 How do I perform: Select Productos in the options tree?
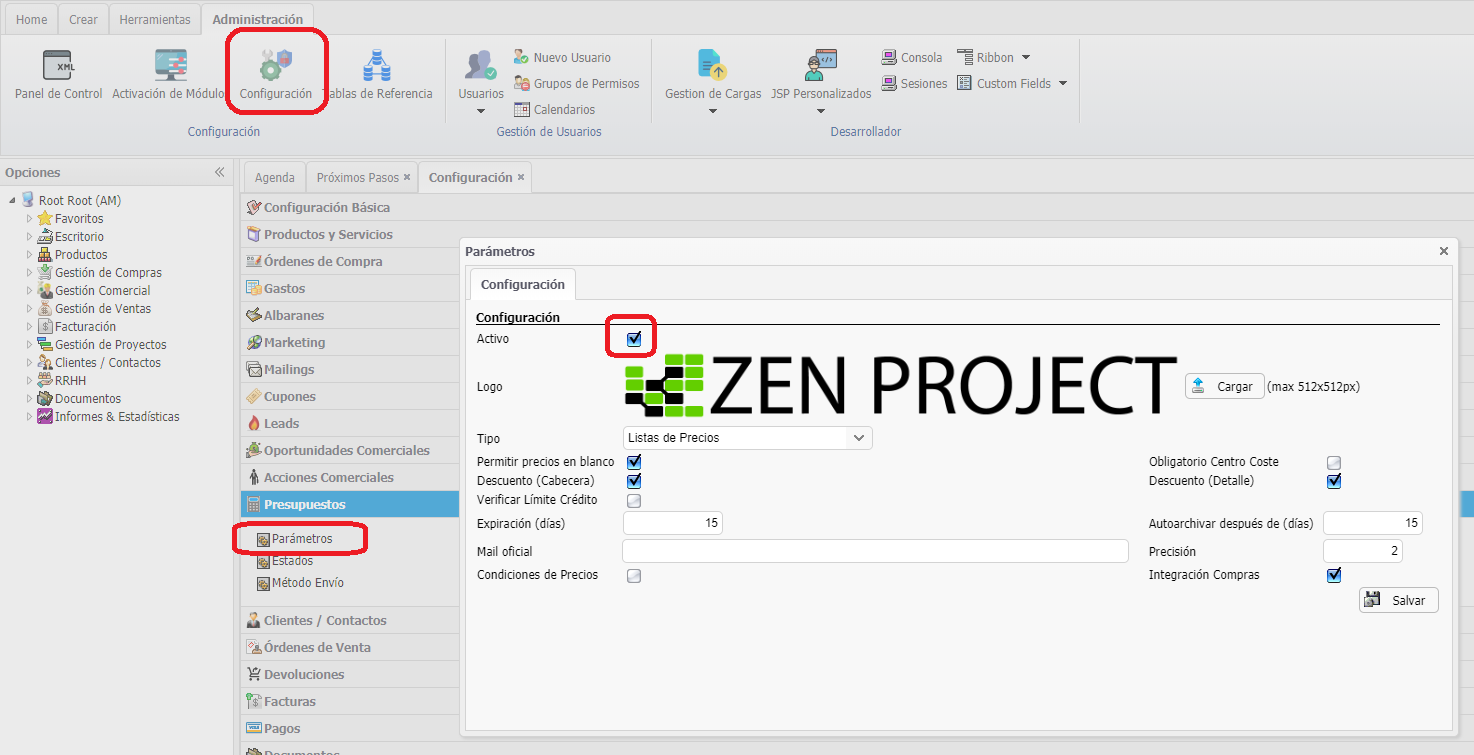tap(81, 255)
